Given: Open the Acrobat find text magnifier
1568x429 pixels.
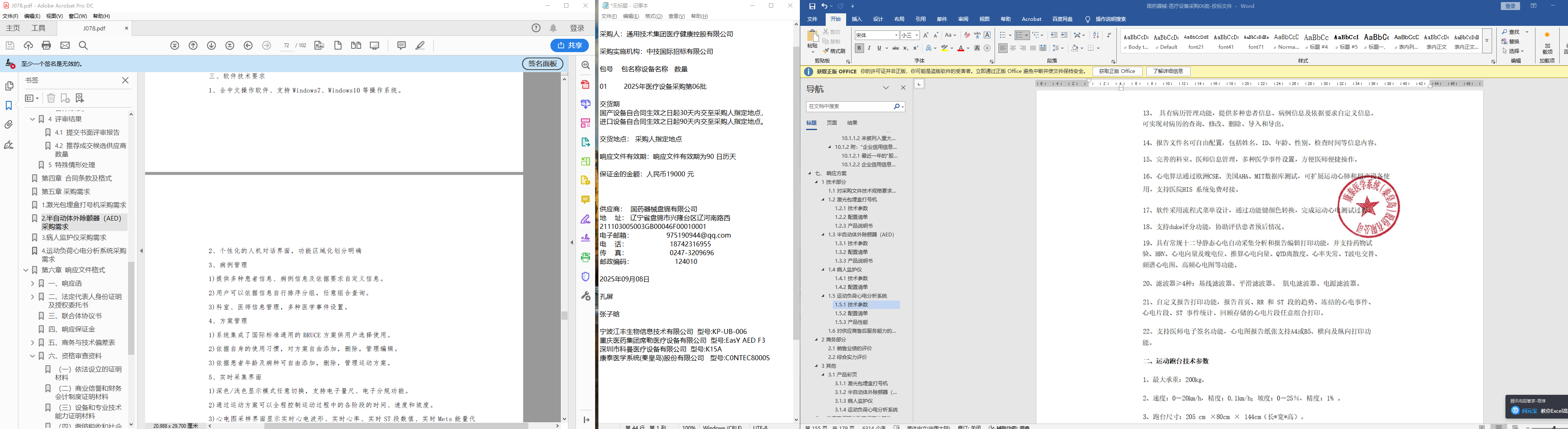Looking at the screenshot, I should 83,45.
